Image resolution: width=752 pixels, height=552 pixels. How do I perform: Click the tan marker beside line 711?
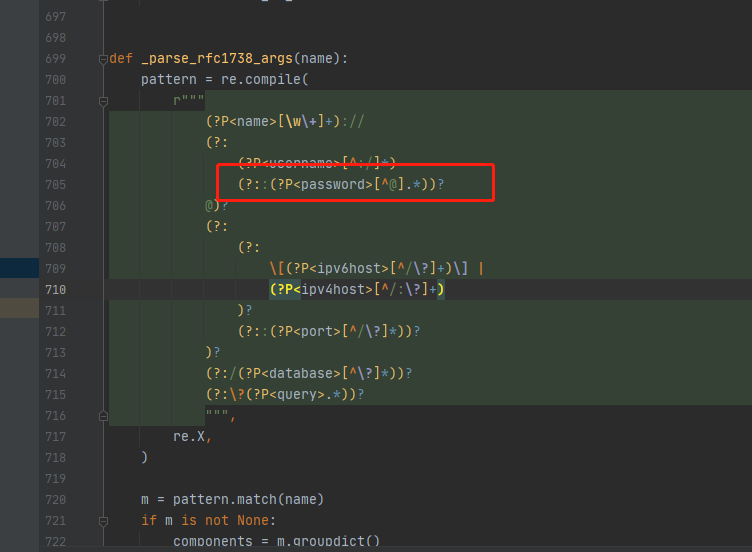click(x=19, y=308)
